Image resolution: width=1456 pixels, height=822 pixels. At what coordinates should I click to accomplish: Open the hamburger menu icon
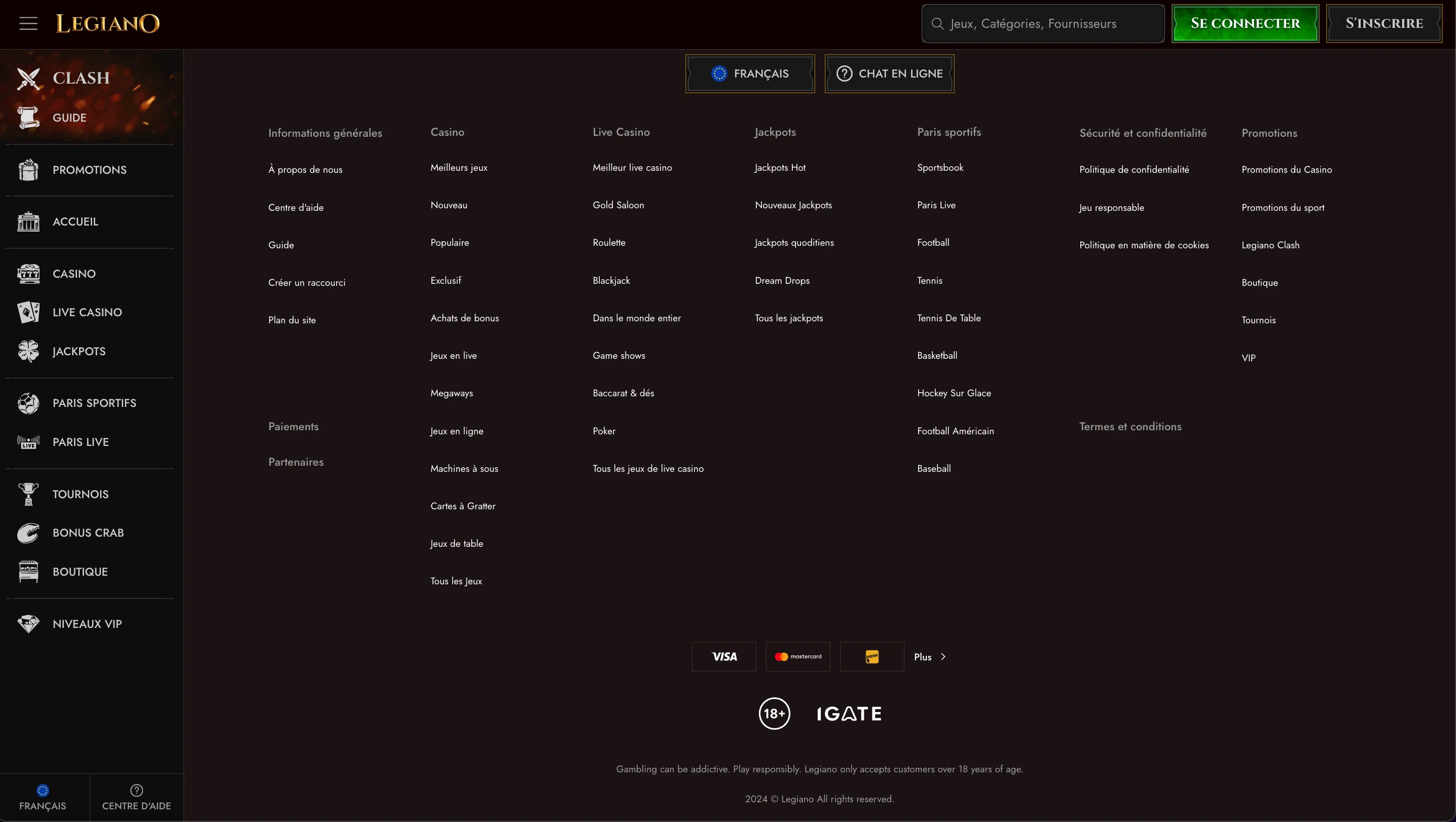click(28, 23)
